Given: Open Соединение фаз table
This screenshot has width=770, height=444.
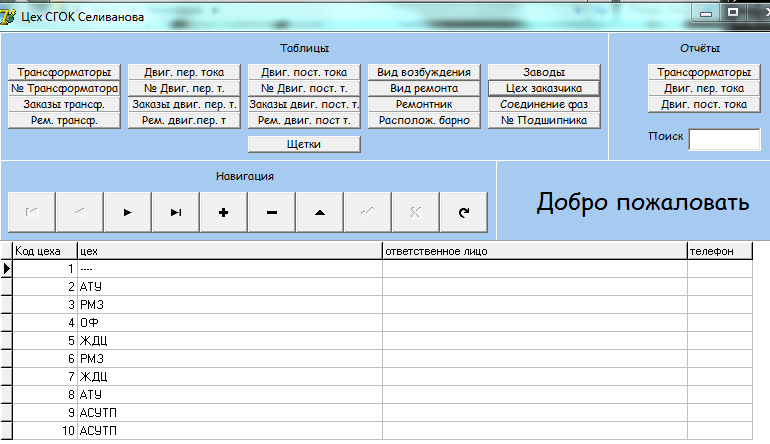Looking at the screenshot, I should (544, 104).
